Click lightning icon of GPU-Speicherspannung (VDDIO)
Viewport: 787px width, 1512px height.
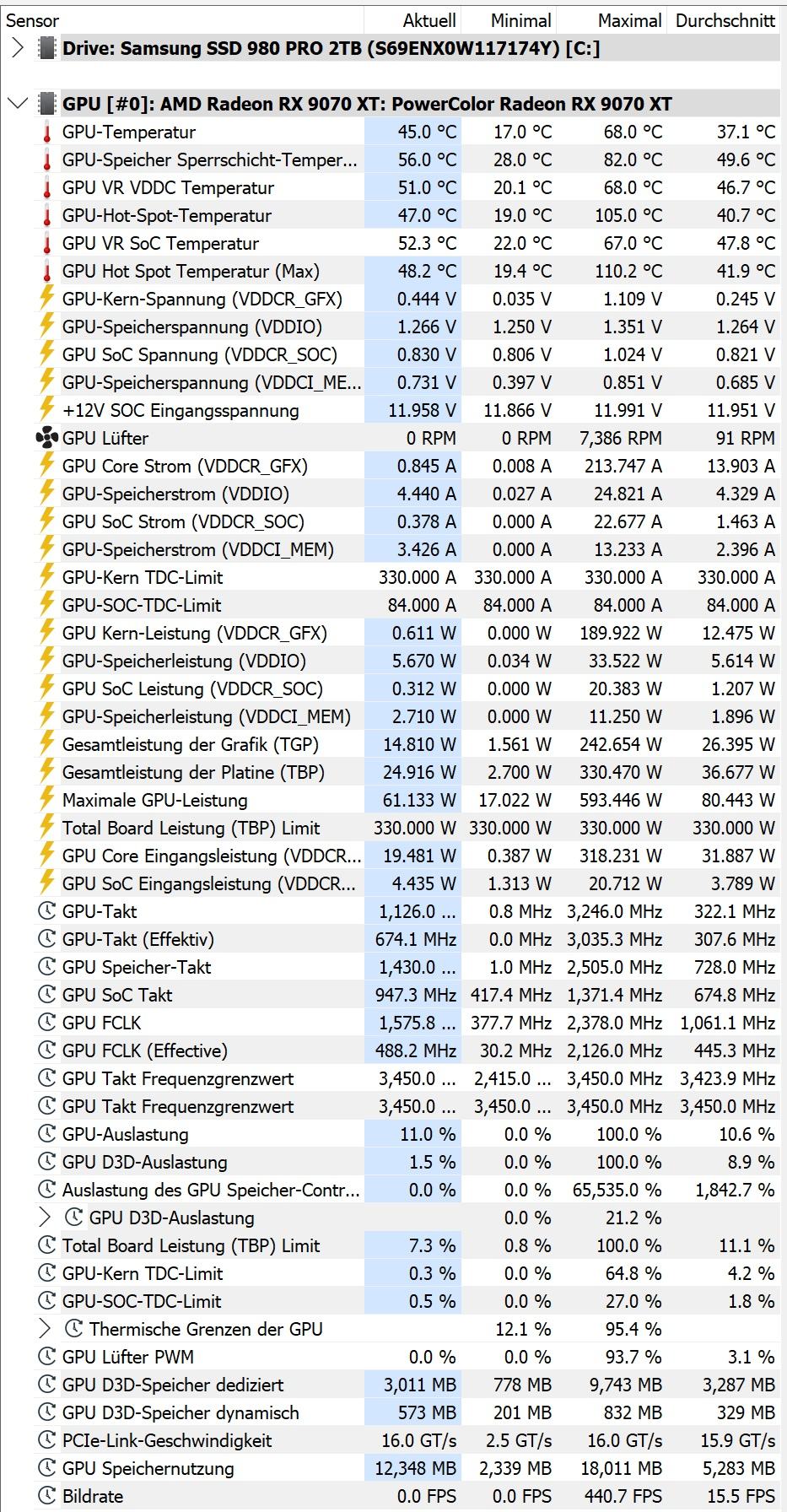click(x=47, y=326)
